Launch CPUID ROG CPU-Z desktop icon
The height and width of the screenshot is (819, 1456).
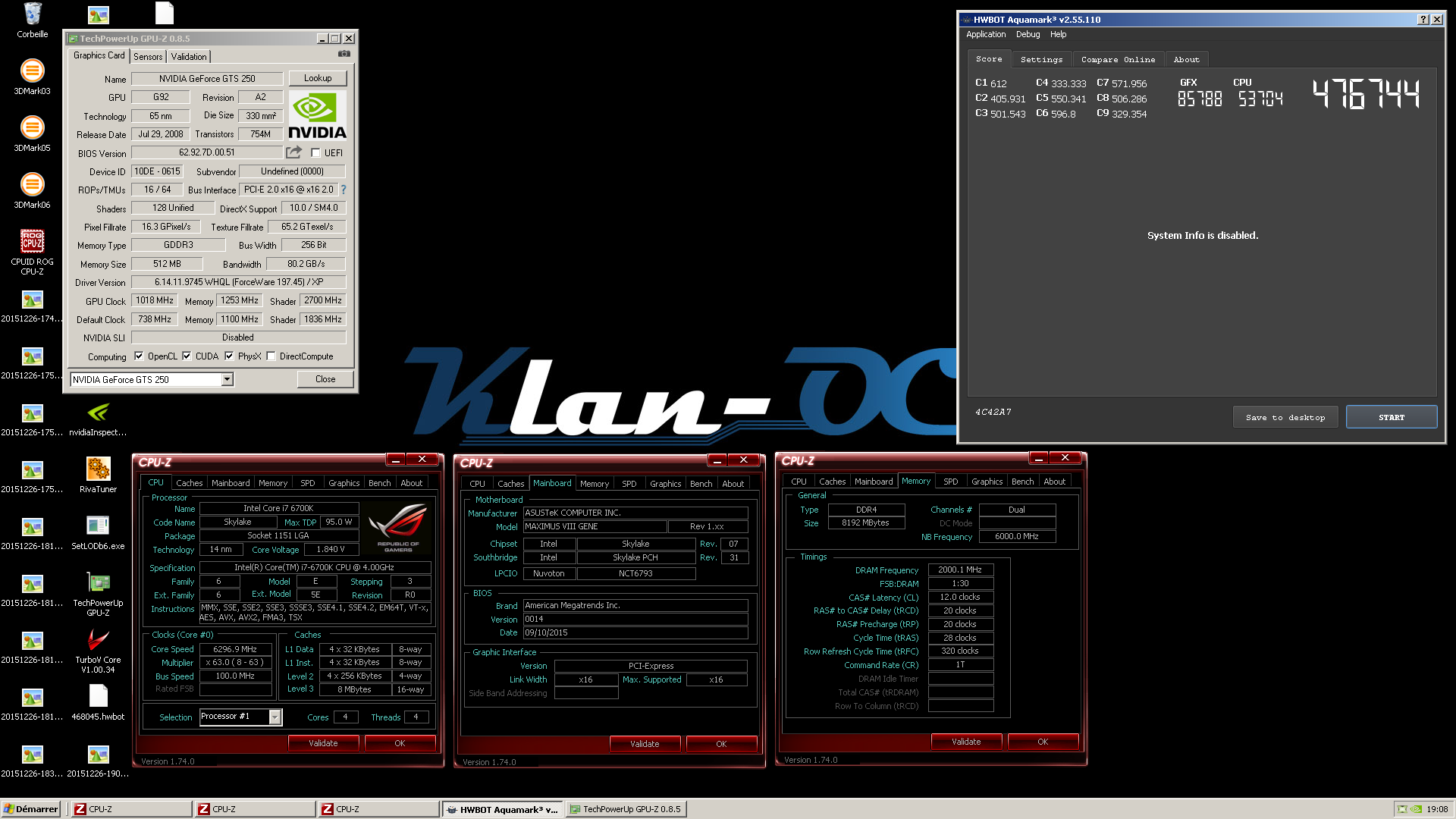pyautogui.click(x=33, y=252)
